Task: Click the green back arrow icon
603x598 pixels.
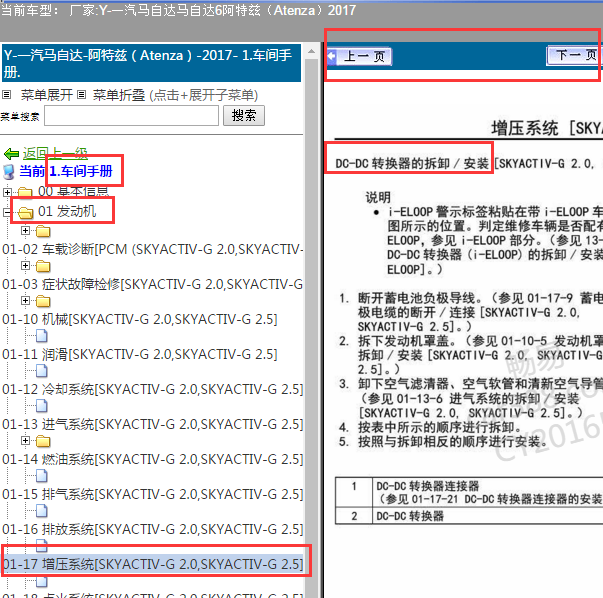Action: tap(11, 154)
